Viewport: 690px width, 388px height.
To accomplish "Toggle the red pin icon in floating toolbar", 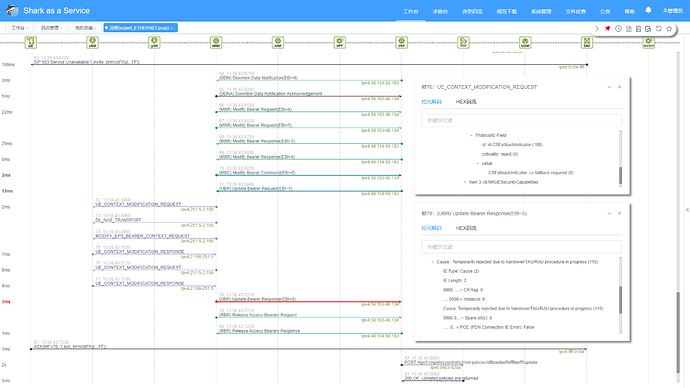I will [x=607, y=29].
